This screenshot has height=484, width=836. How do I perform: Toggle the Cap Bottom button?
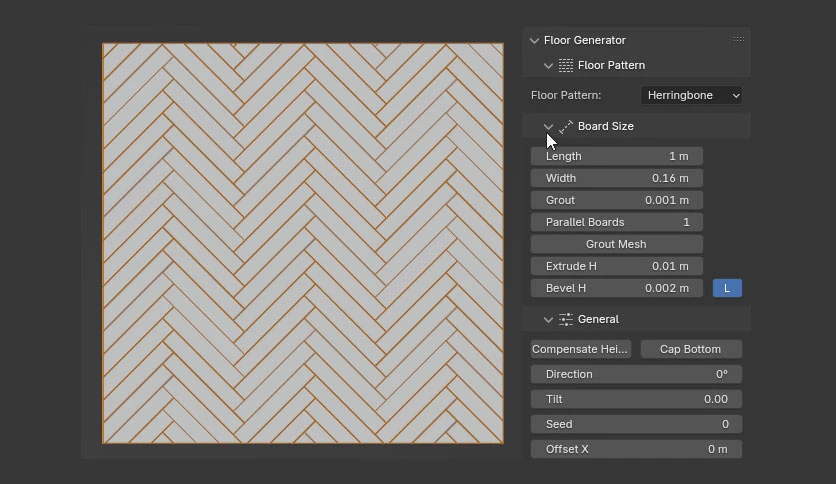[691, 349]
